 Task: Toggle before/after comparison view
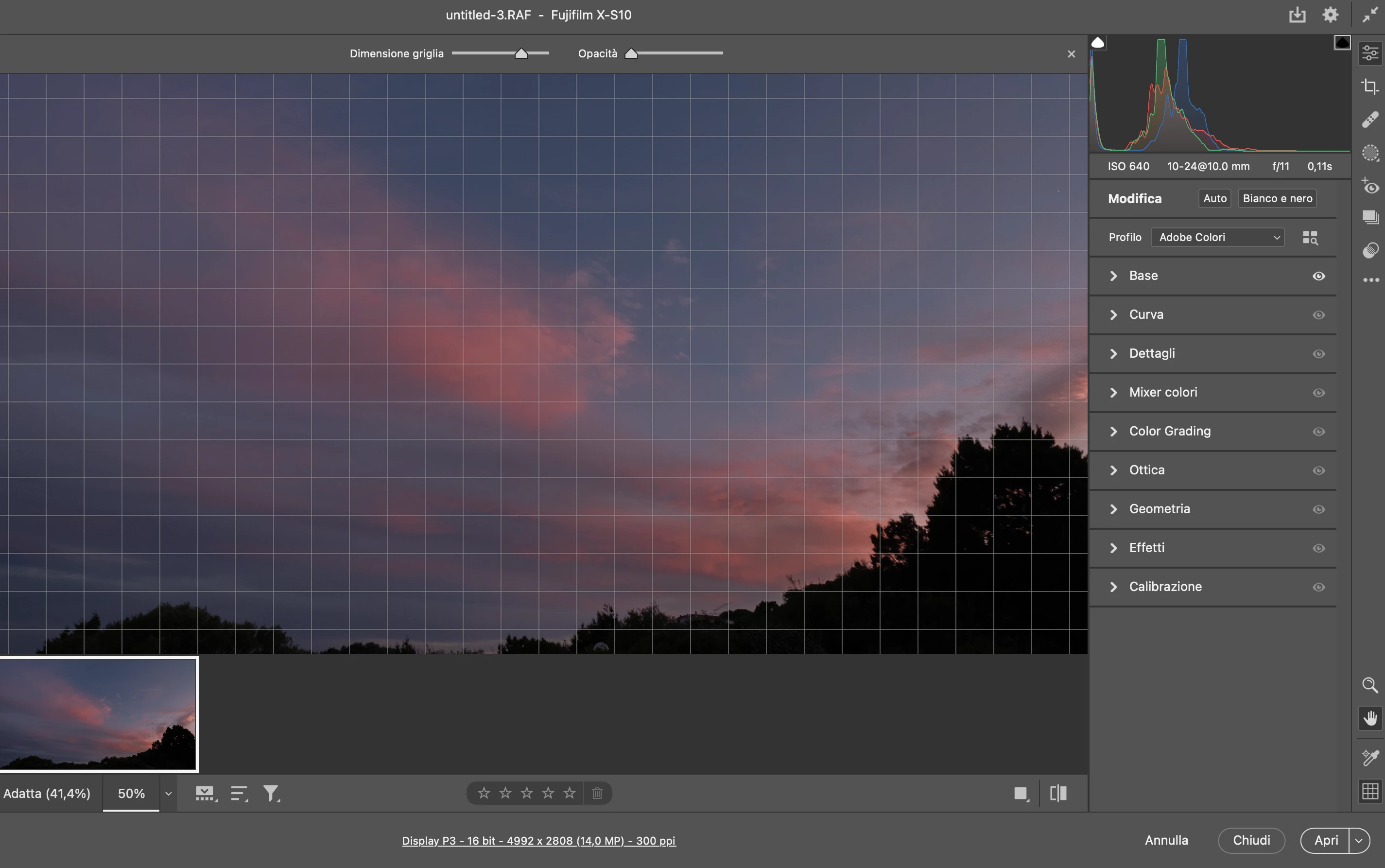coord(1058,793)
